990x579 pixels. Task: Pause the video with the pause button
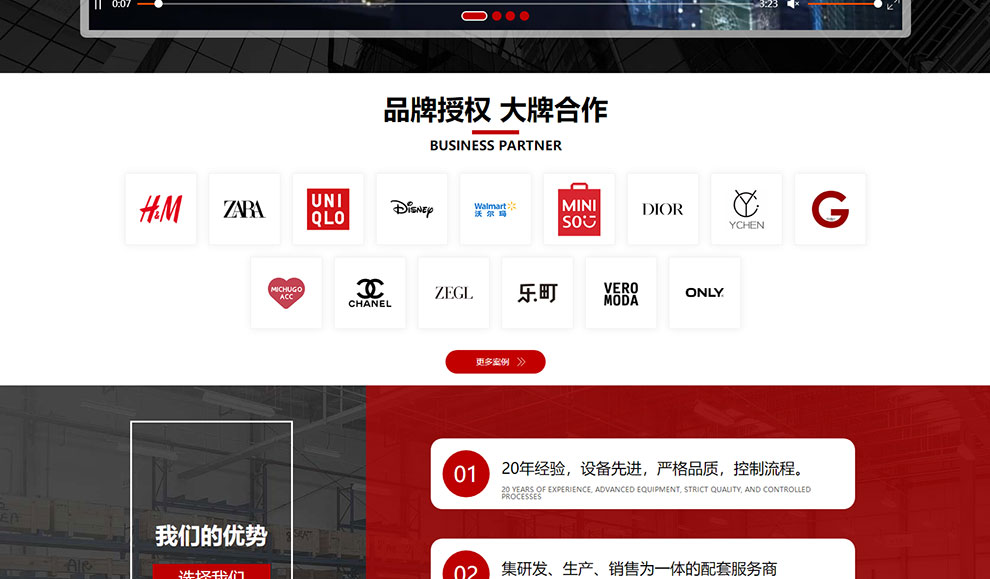(x=98, y=4)
